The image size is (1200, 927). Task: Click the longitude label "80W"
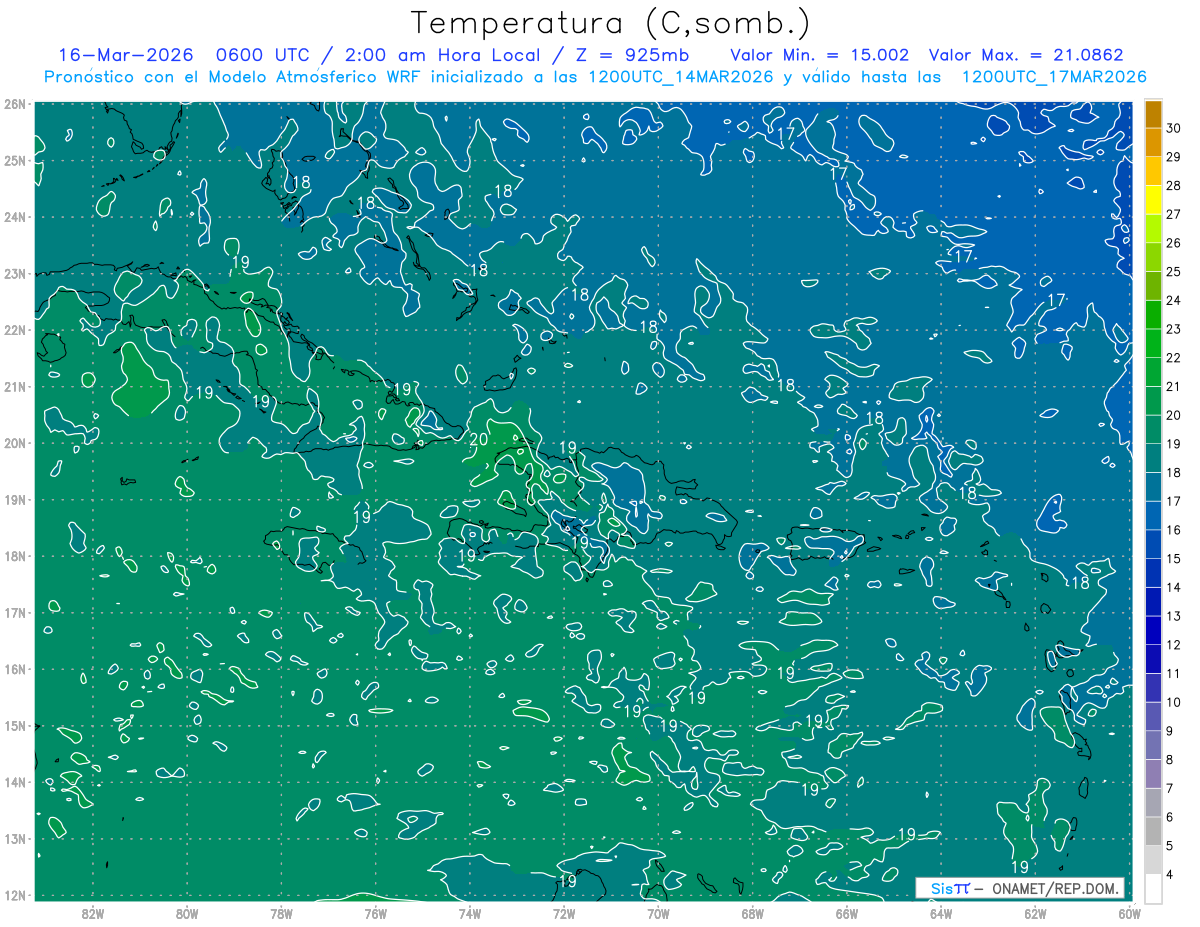(187, 913)
